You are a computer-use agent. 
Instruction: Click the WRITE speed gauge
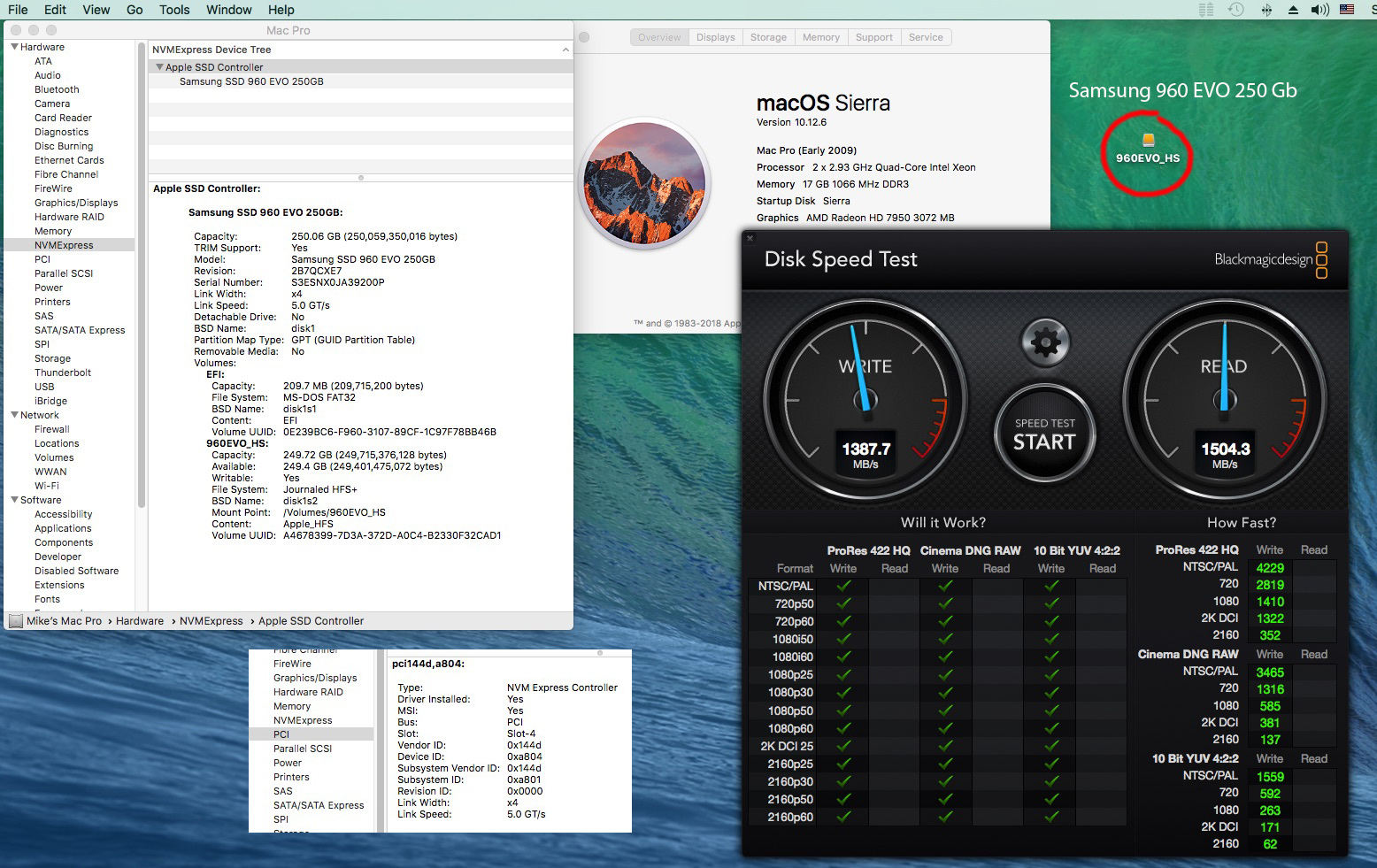[865, 400]
